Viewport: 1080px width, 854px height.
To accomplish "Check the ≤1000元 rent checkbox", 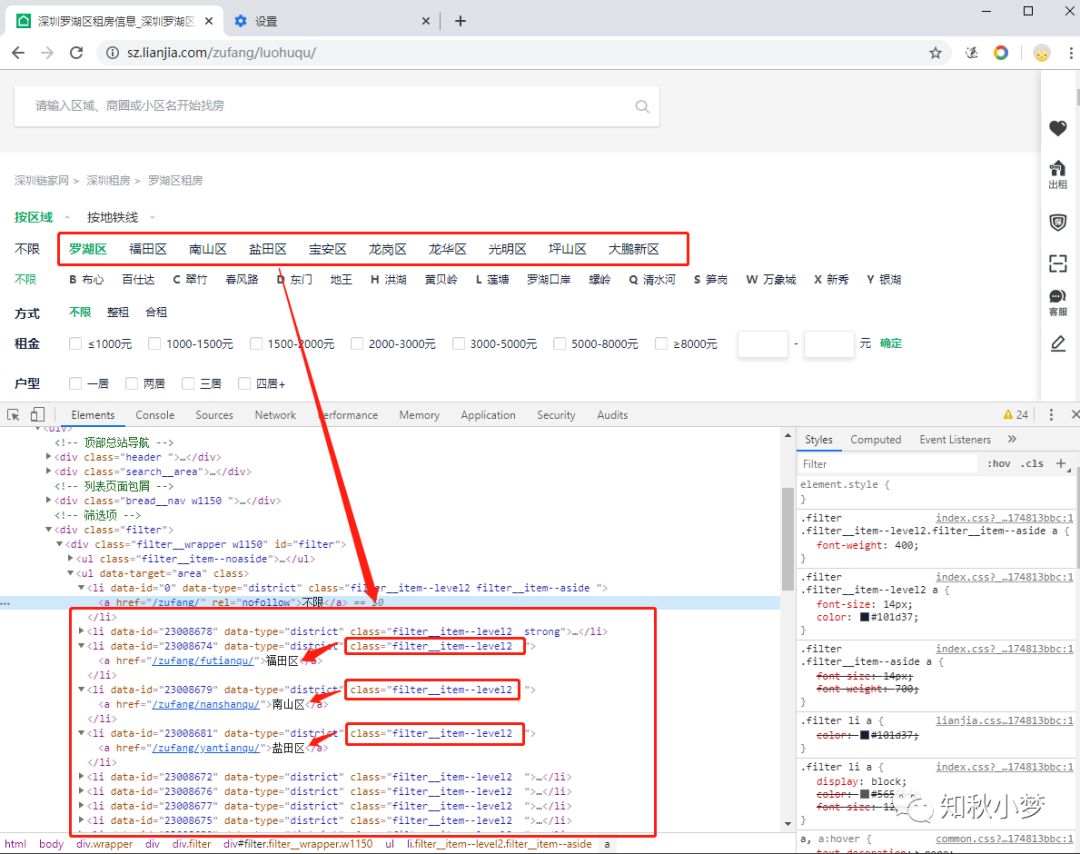I will click(76, 343).
